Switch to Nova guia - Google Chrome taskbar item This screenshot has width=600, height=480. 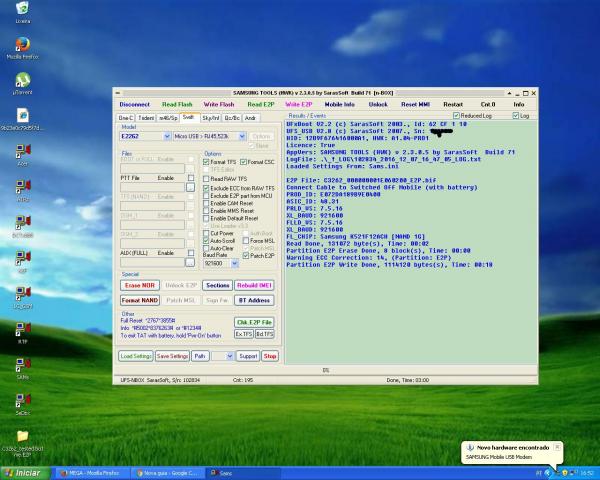[168, 473]
